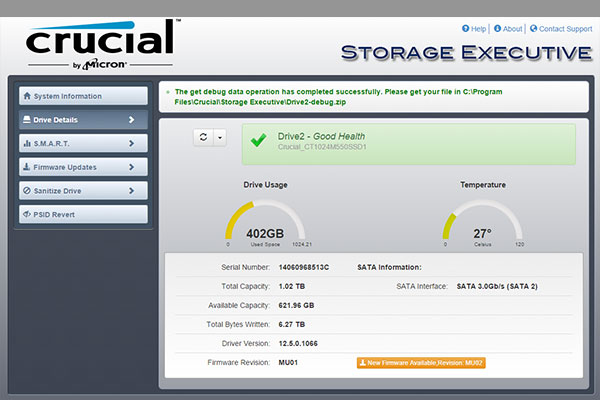
Task: Open the S.M.A.R.T. section
Action: click(83, 144)
